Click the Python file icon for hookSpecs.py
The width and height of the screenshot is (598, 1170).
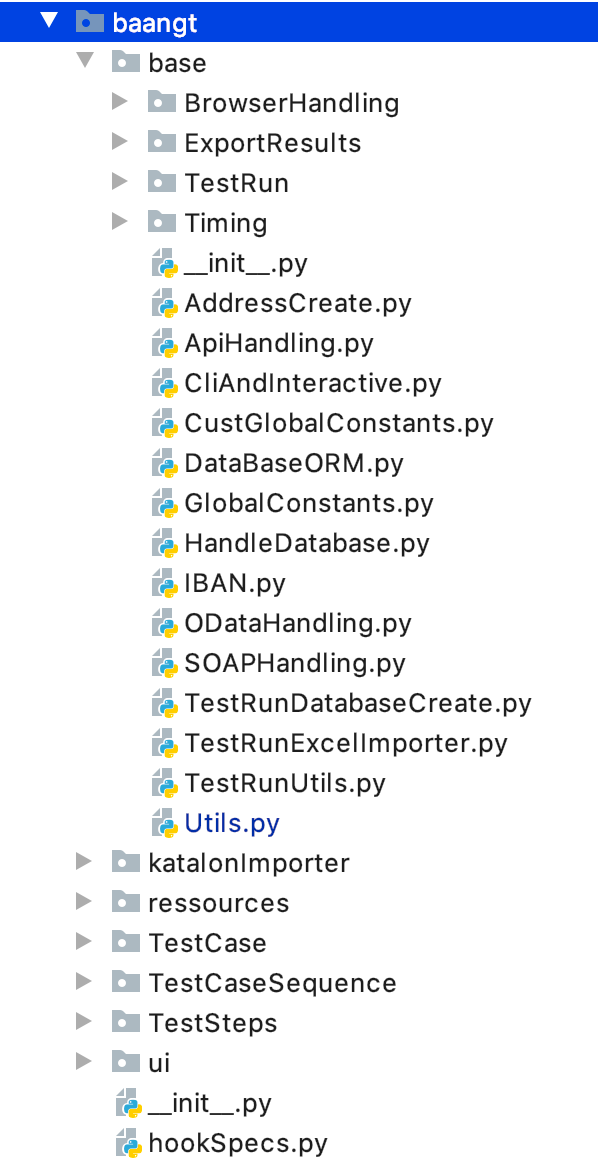tap(128, 1144)
